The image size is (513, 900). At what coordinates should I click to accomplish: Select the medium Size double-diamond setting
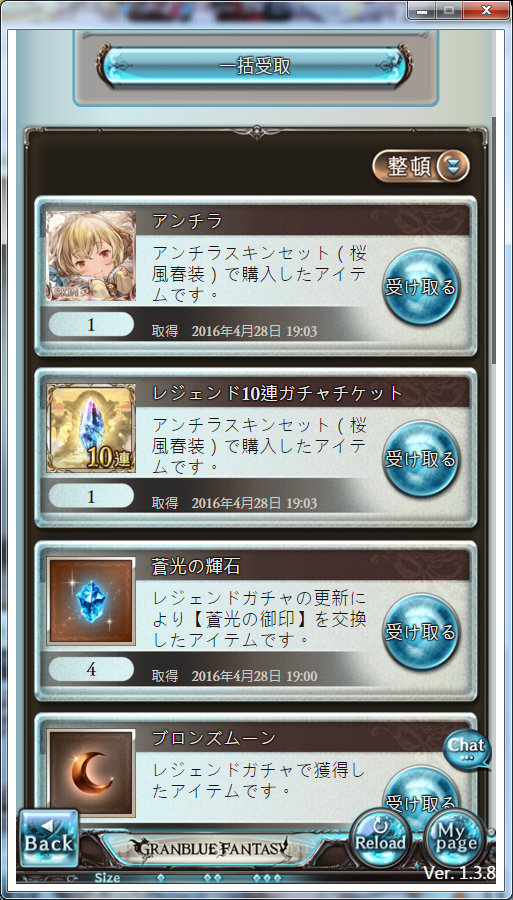(x=212, y=878)
